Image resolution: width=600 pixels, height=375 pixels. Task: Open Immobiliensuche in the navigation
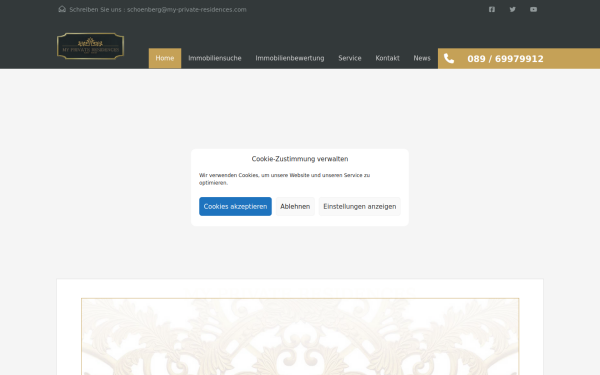pos(215,58)
